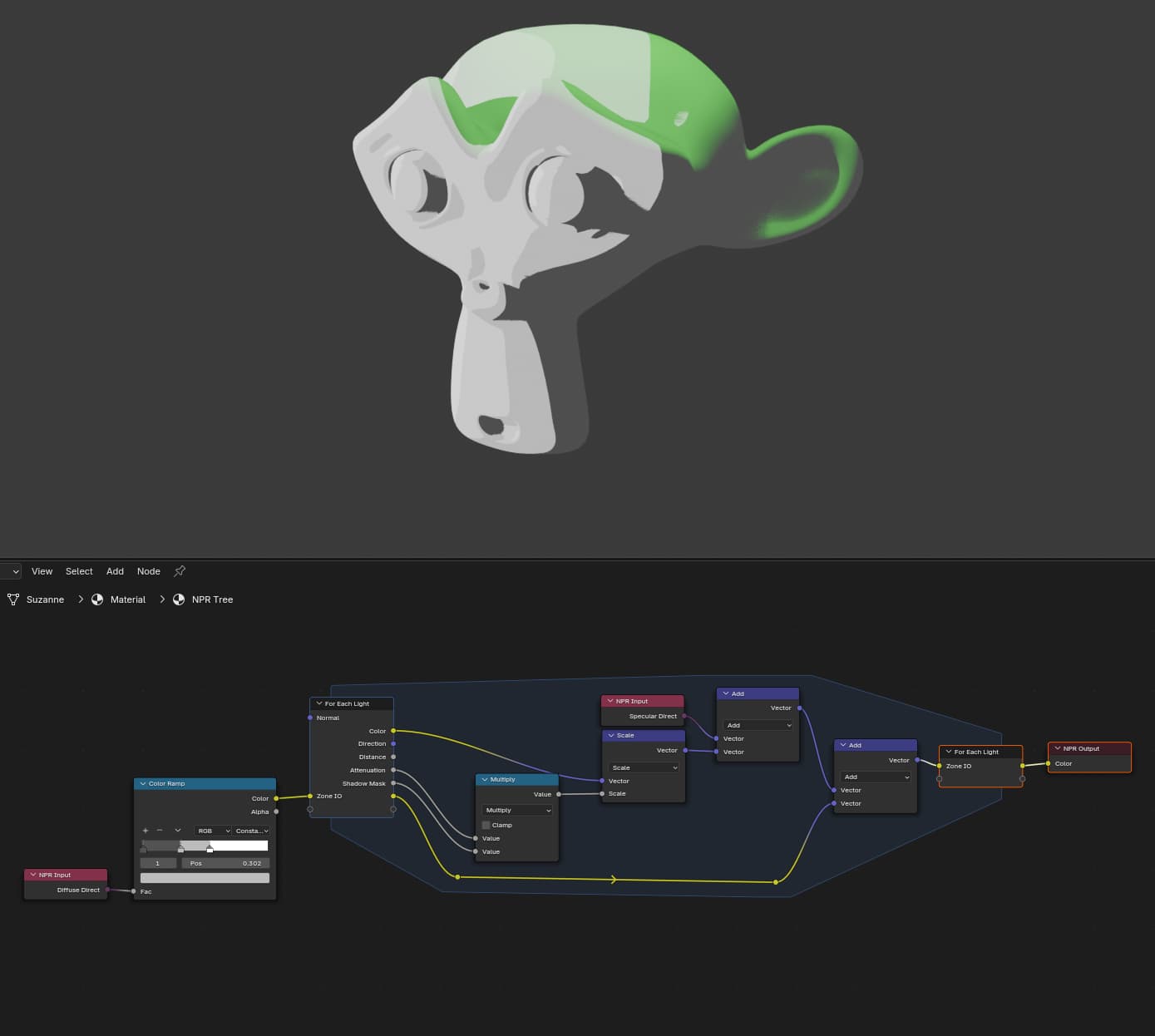Select the Scale node by its title
Viewport: 1155px width, 1036px height.
point(625,736)
